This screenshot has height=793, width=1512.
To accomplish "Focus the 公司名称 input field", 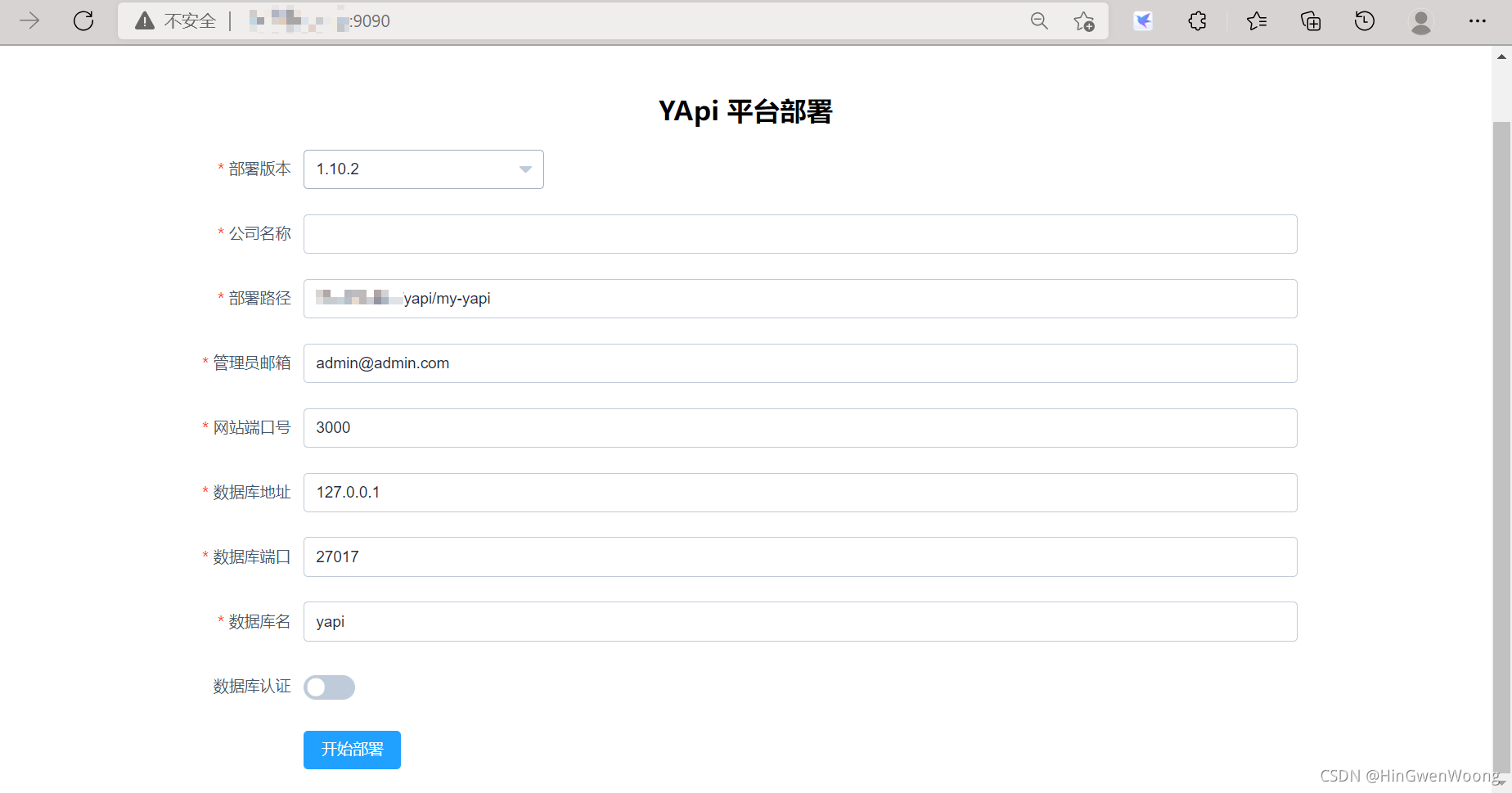I will tap(800, 234).
